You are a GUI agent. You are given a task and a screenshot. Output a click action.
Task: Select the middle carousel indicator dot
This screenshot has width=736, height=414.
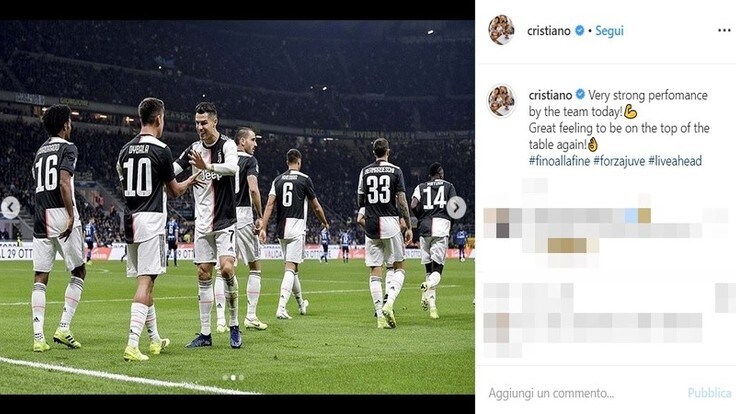233,377
